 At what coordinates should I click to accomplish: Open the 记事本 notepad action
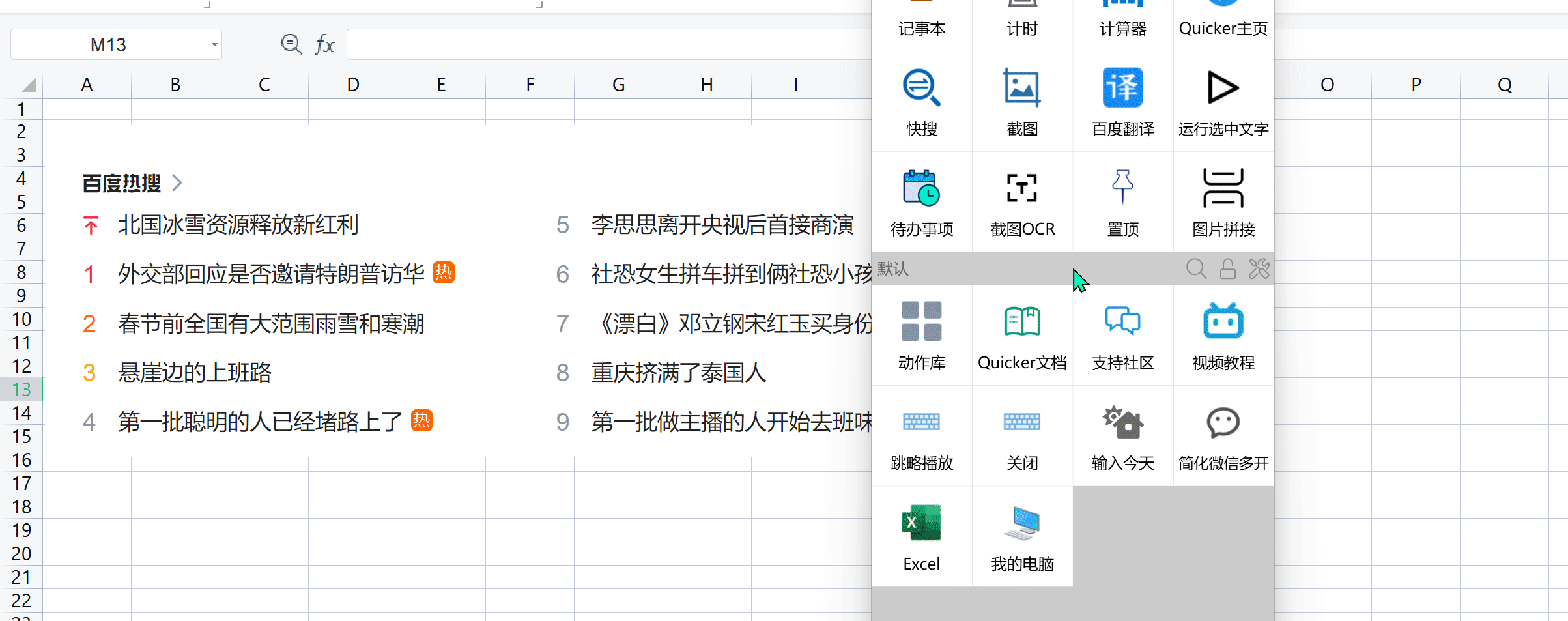pyautogui.click(x=922, y=25)
